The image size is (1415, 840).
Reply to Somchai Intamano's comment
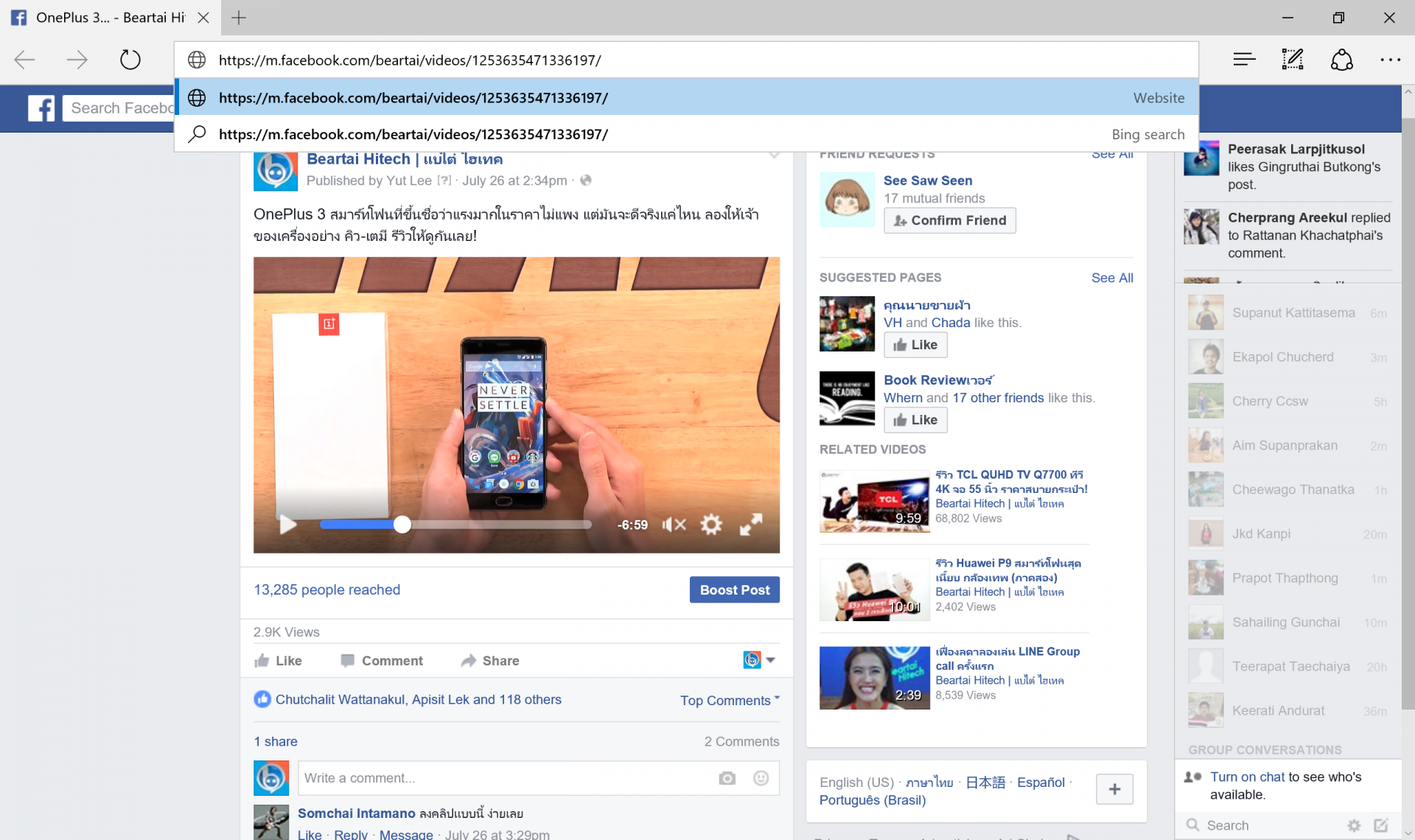coord(350,834)
